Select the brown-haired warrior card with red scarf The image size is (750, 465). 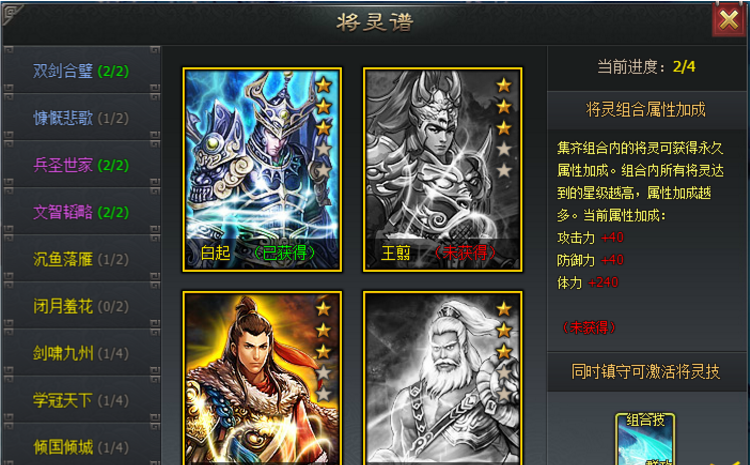(x=262, y=378)
